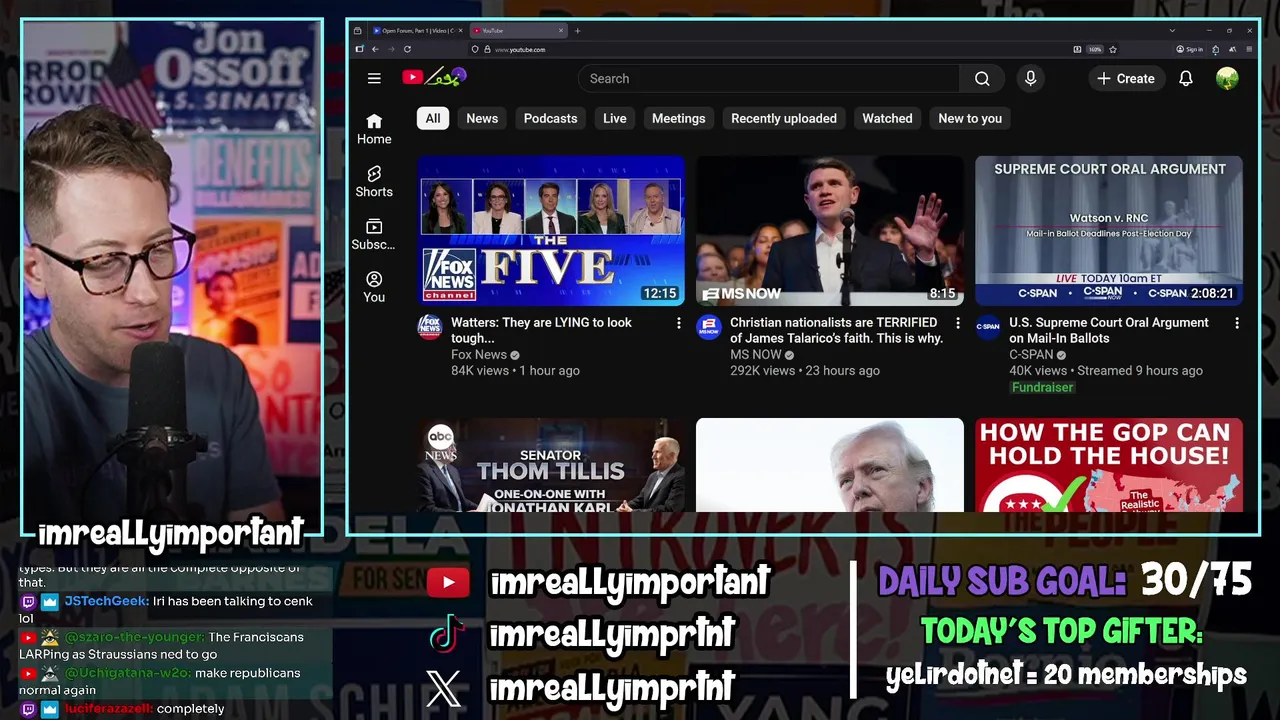Screen dimensions: 1280x720
Task: Open the notifications bell
Action: click(x=1186, y=78)
